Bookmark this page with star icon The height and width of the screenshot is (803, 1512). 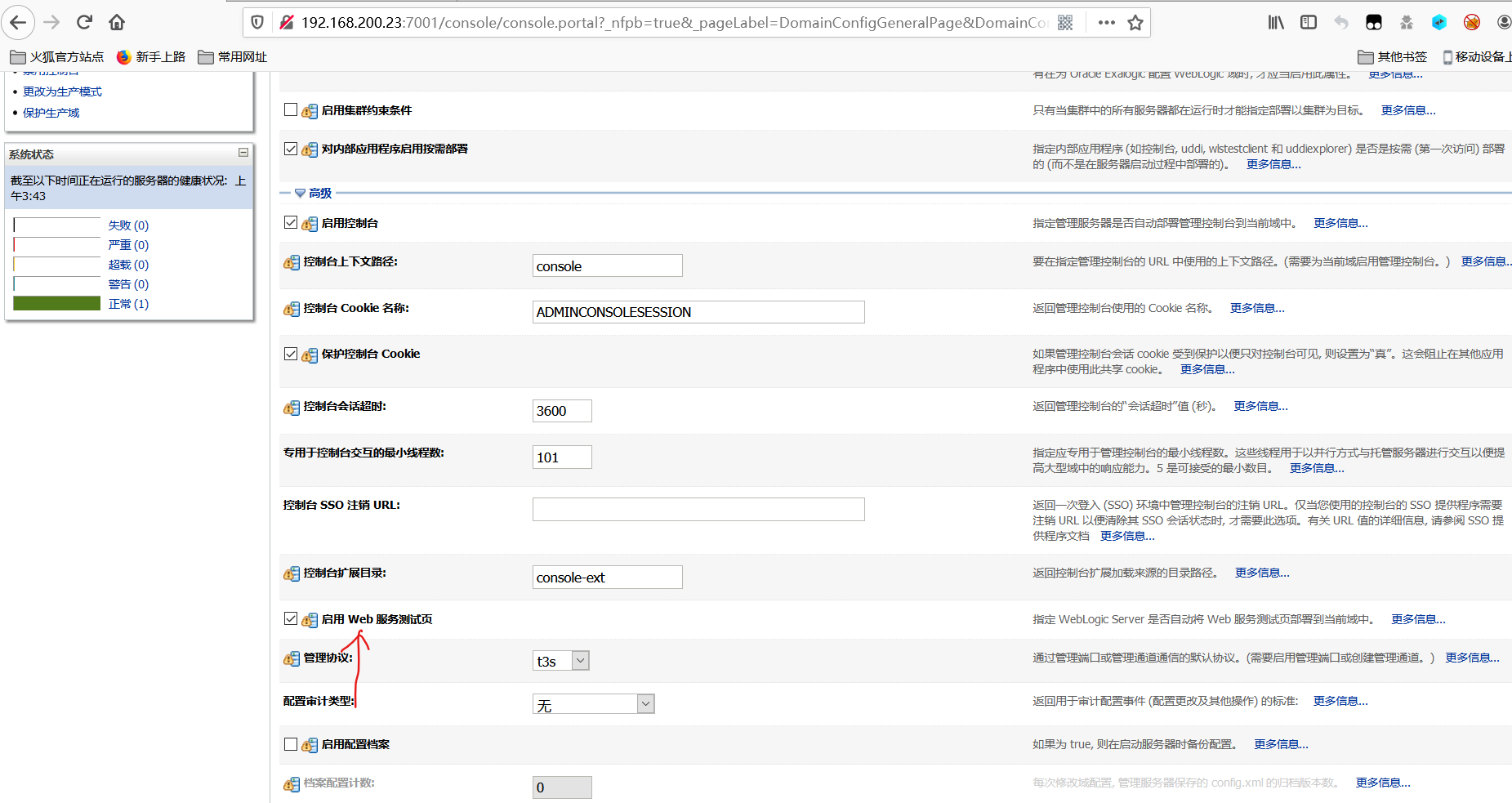point(1135,22)
